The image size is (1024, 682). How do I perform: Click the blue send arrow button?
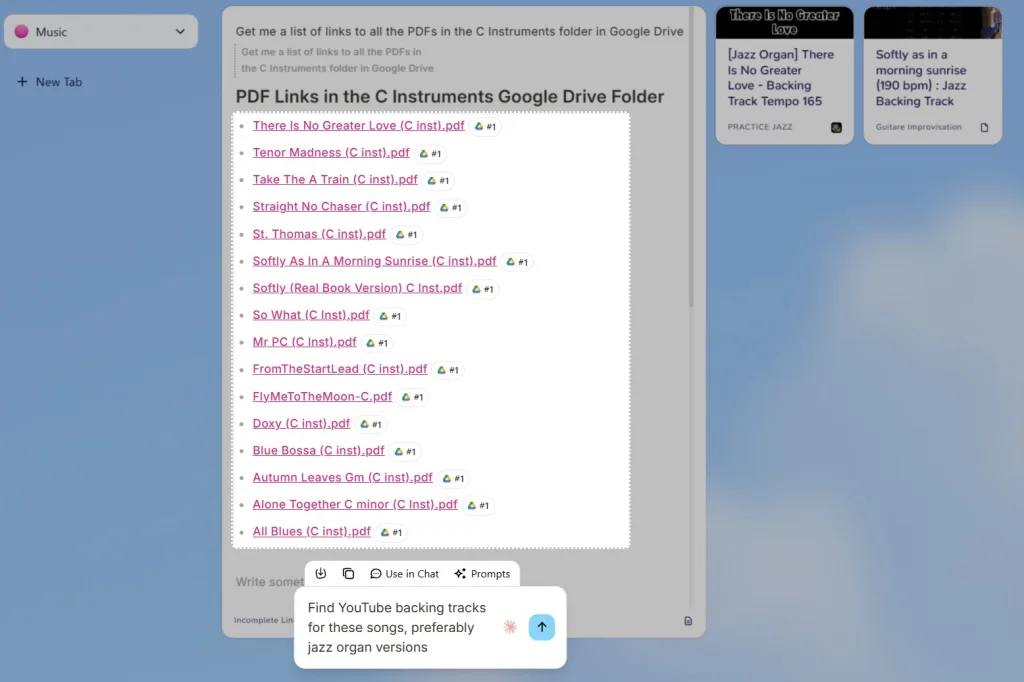(x=541, y=627)
